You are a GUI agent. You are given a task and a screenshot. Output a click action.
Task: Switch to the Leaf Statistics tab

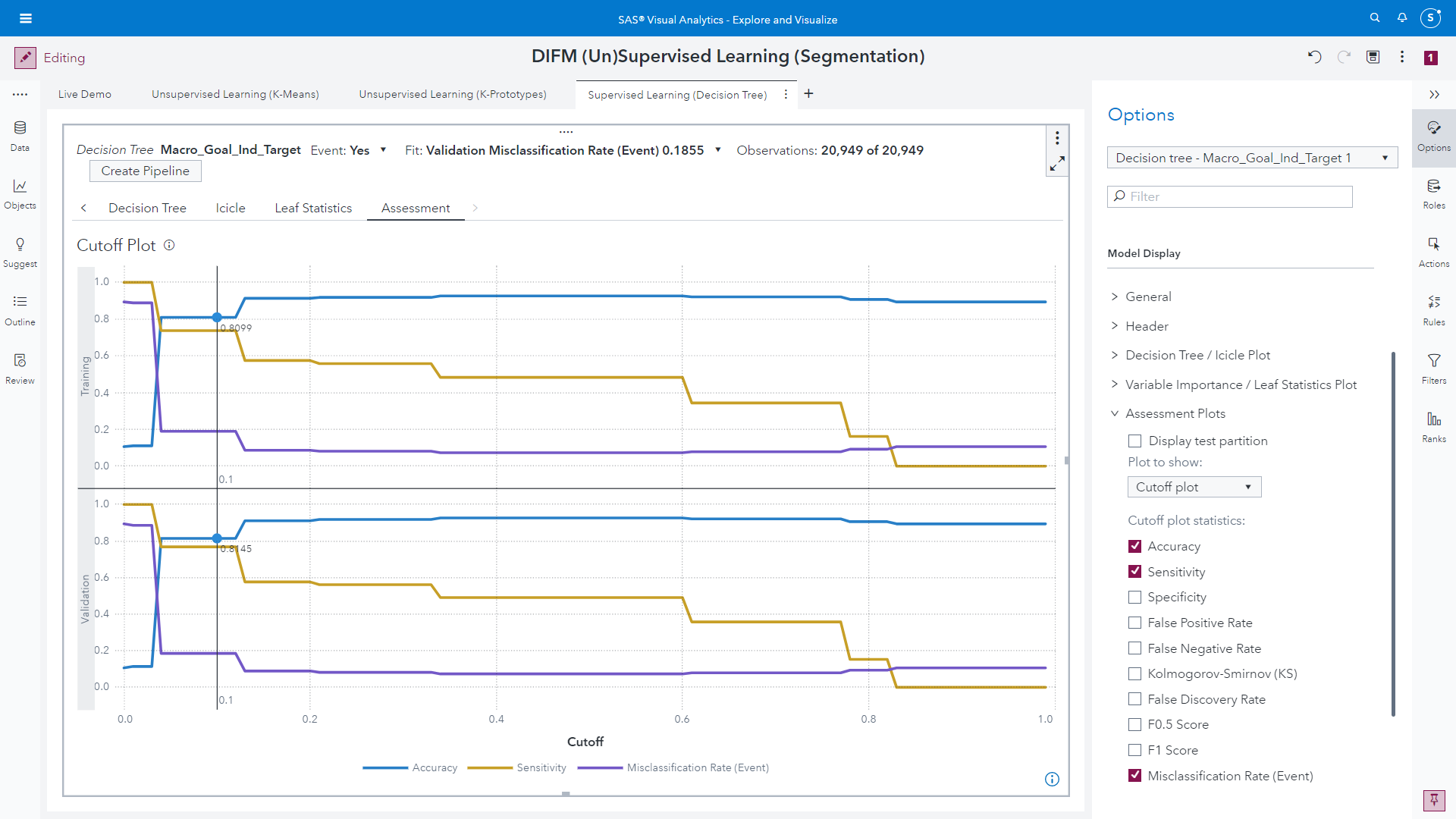313,208
